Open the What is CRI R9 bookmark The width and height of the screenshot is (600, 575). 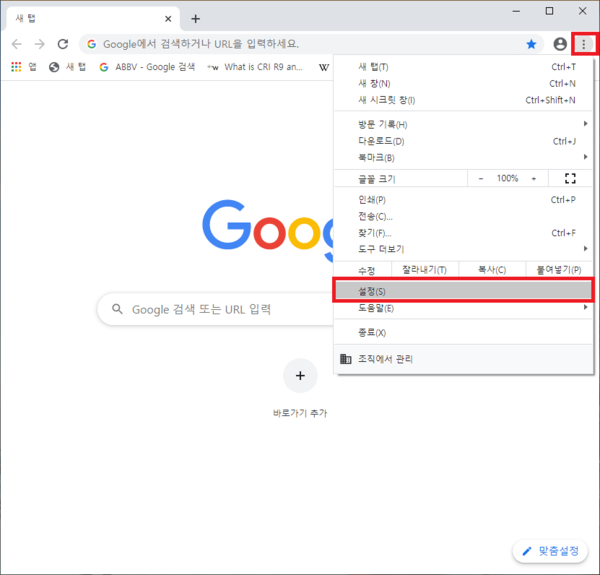point(255,67)
